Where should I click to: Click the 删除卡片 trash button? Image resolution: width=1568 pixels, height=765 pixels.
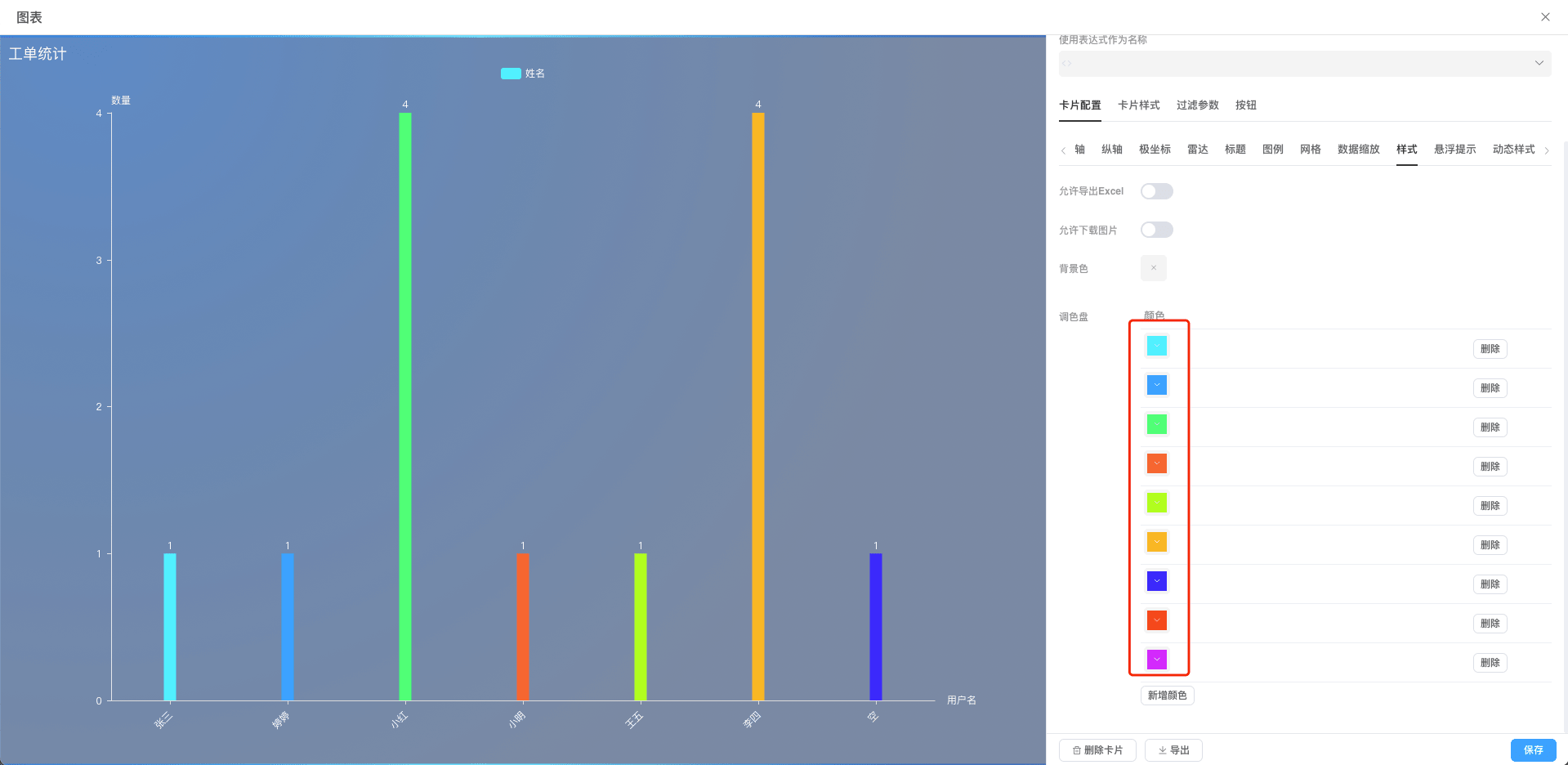[1097, 750]
